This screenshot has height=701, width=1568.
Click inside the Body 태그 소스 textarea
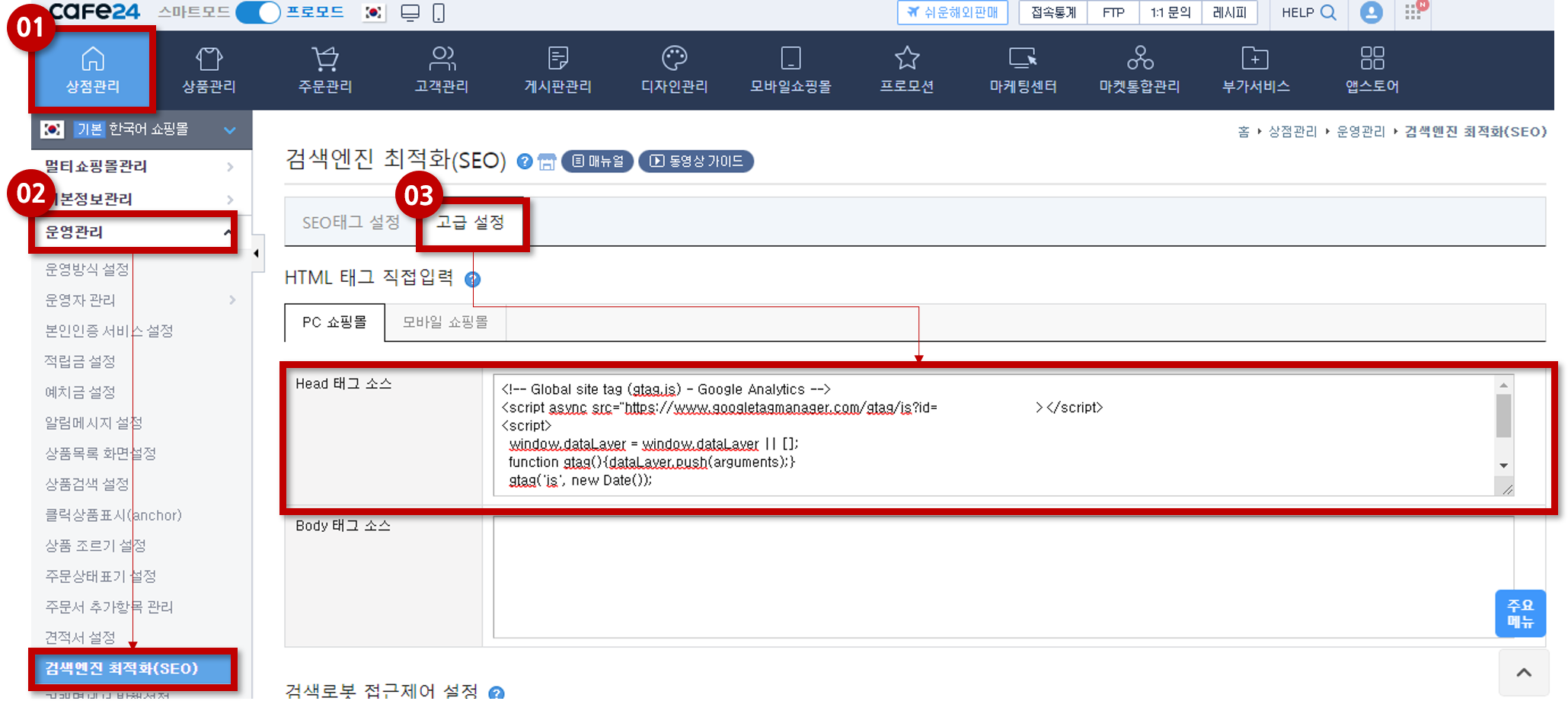(x=1003, y=577)
